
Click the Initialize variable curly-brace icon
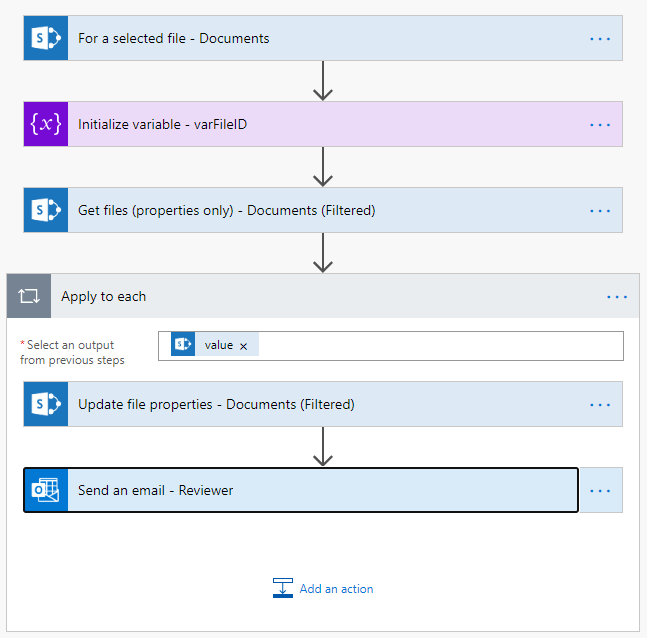(46, 124)
